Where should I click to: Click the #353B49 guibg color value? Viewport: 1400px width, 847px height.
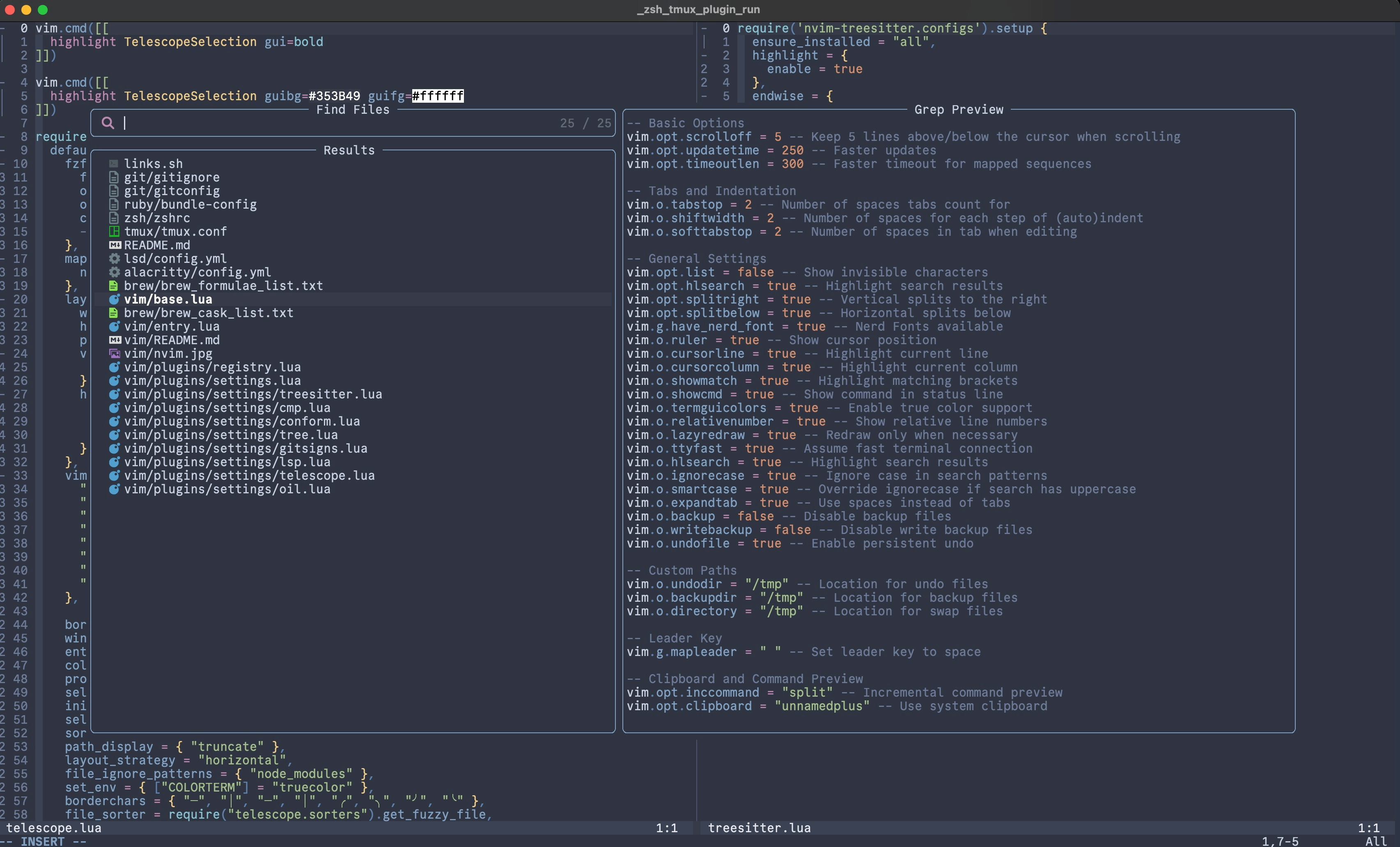pyautogui.click(x=334, y=96)
